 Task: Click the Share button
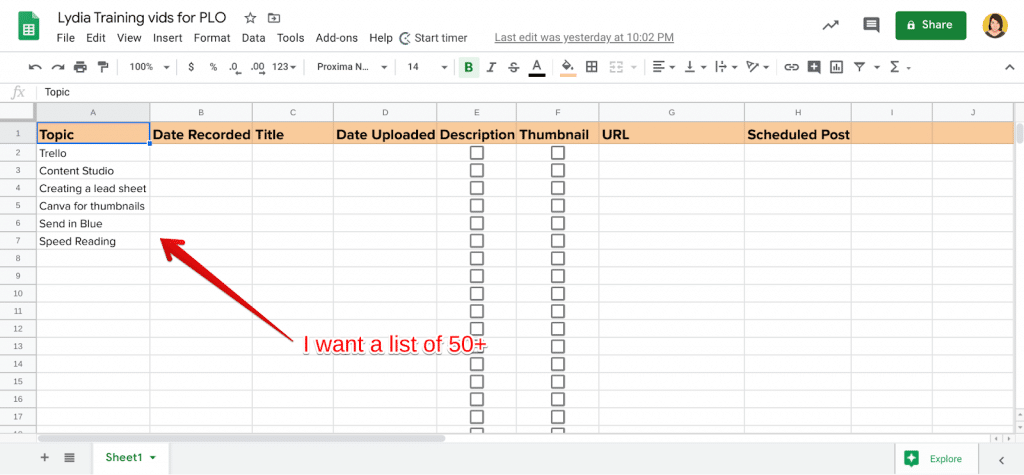(931, 25)
